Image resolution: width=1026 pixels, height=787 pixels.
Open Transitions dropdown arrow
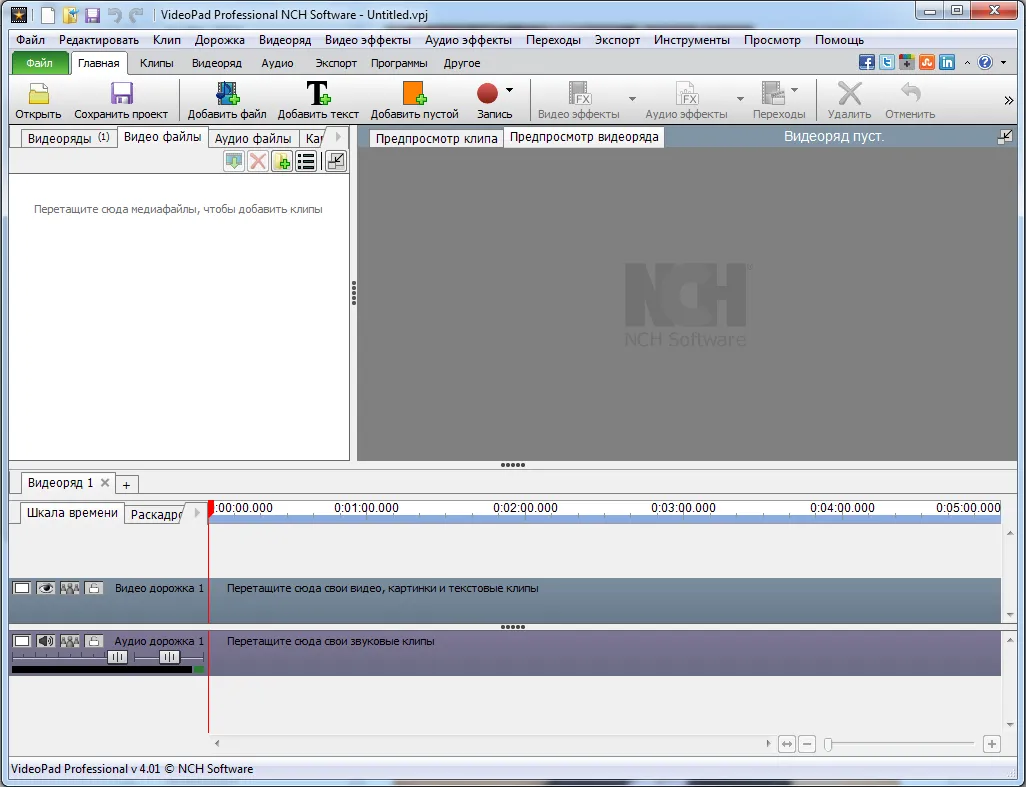point(794,90)
